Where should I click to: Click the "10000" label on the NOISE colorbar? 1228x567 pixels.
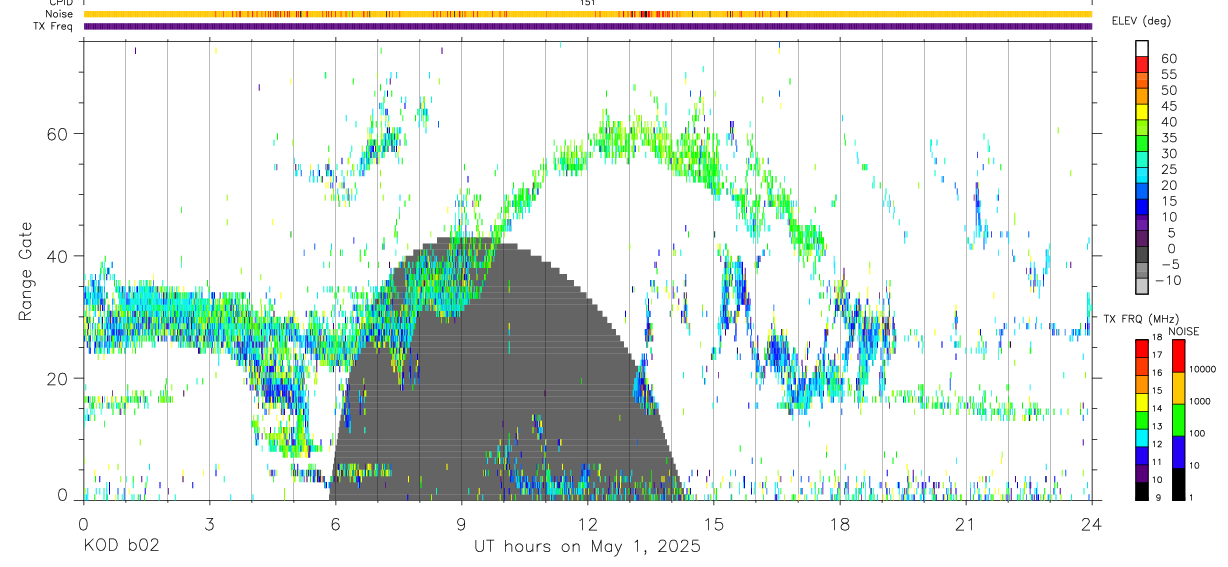tap(1202, 369)
